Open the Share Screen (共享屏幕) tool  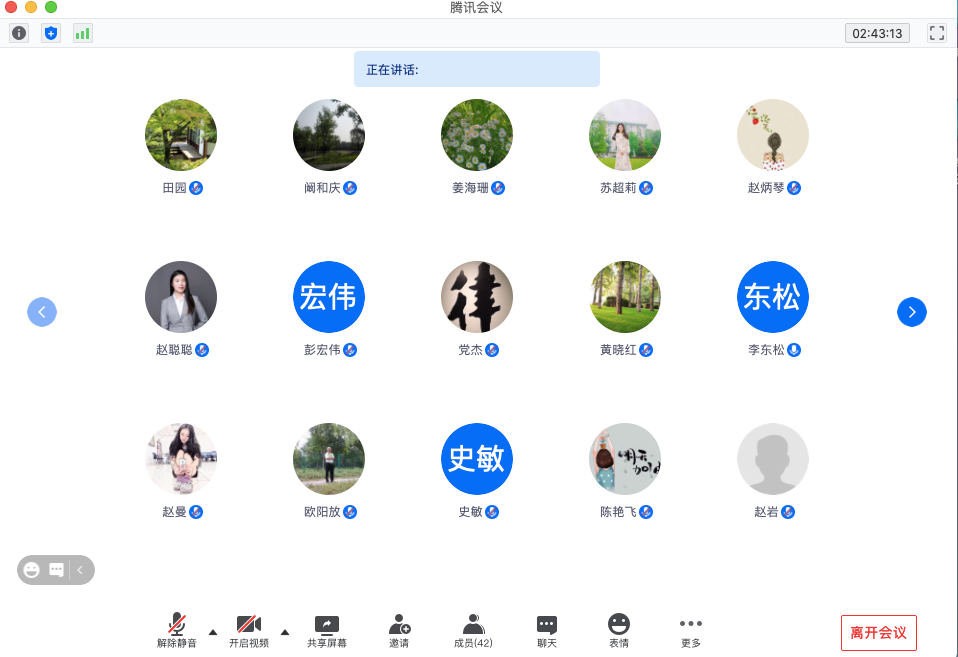(x=327, y=630)
